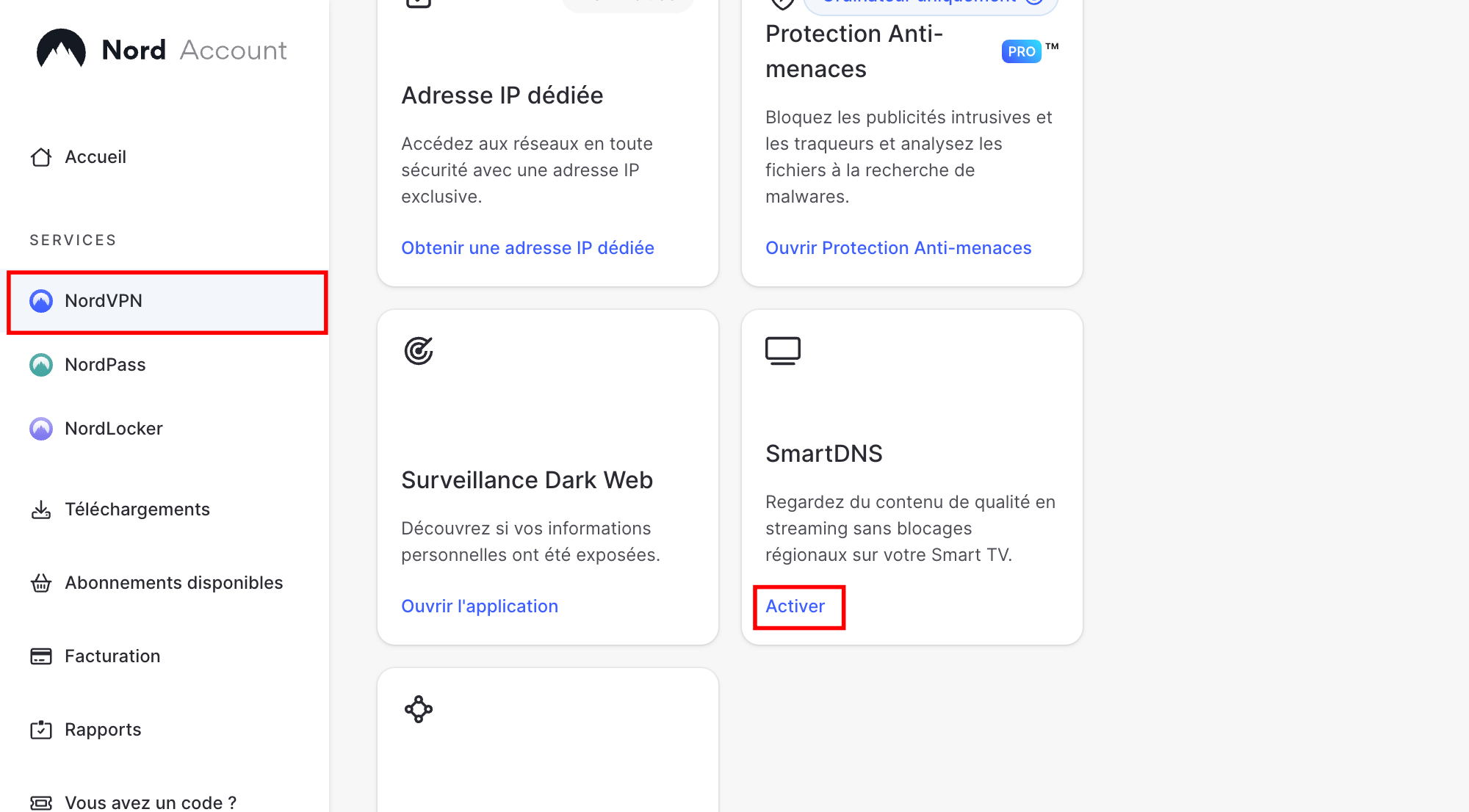Image resolution: width=1469 pixels, height=812 pixels.
Task: Click the download icon beside Téléchargements
Action: pyautogui.click(x=41, y=509)
